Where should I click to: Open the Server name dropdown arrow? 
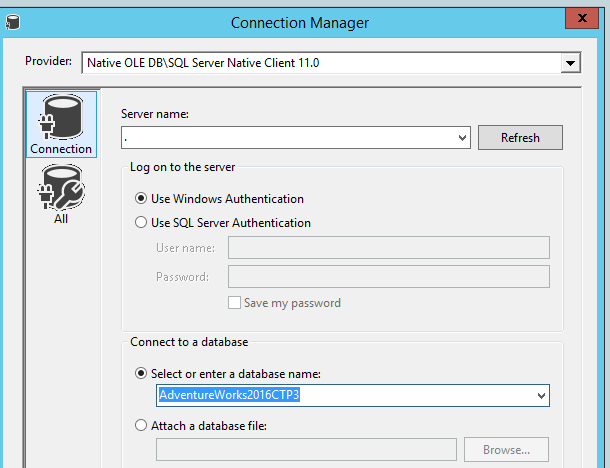coord(462,138)
